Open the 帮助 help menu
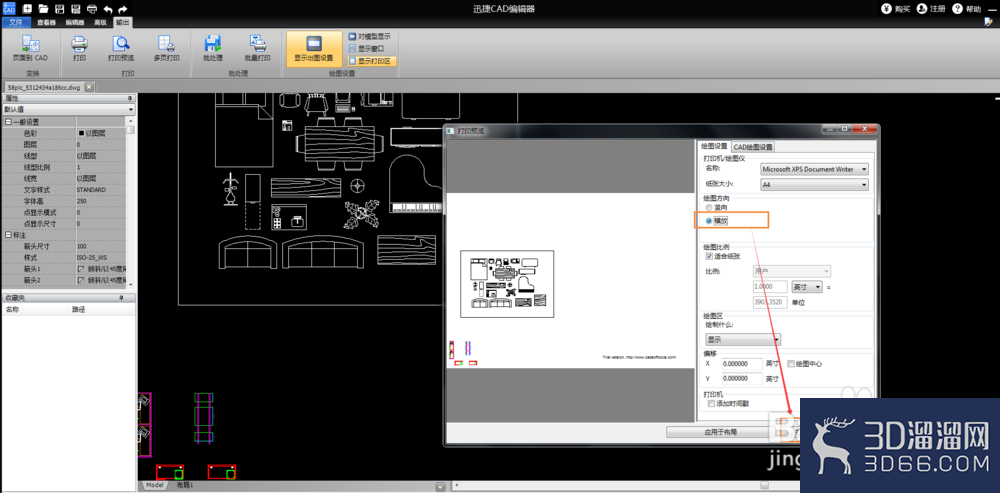 click(966, 9)
